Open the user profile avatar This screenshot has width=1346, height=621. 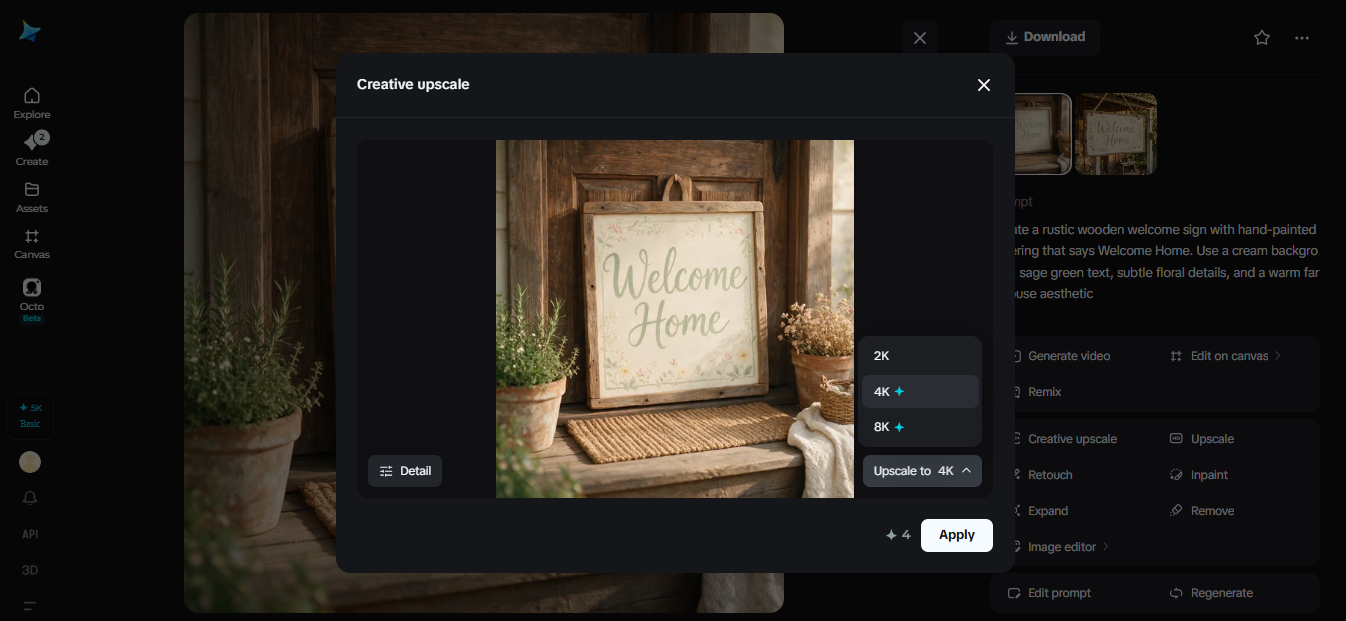(x=30, y=462)
